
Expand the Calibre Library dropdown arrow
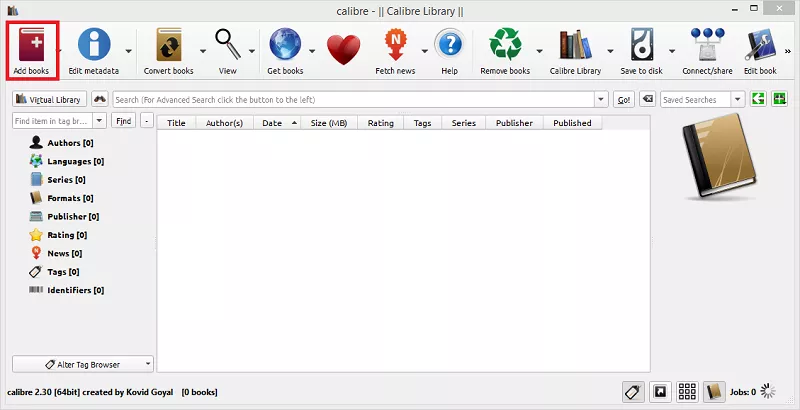(610, 50)
